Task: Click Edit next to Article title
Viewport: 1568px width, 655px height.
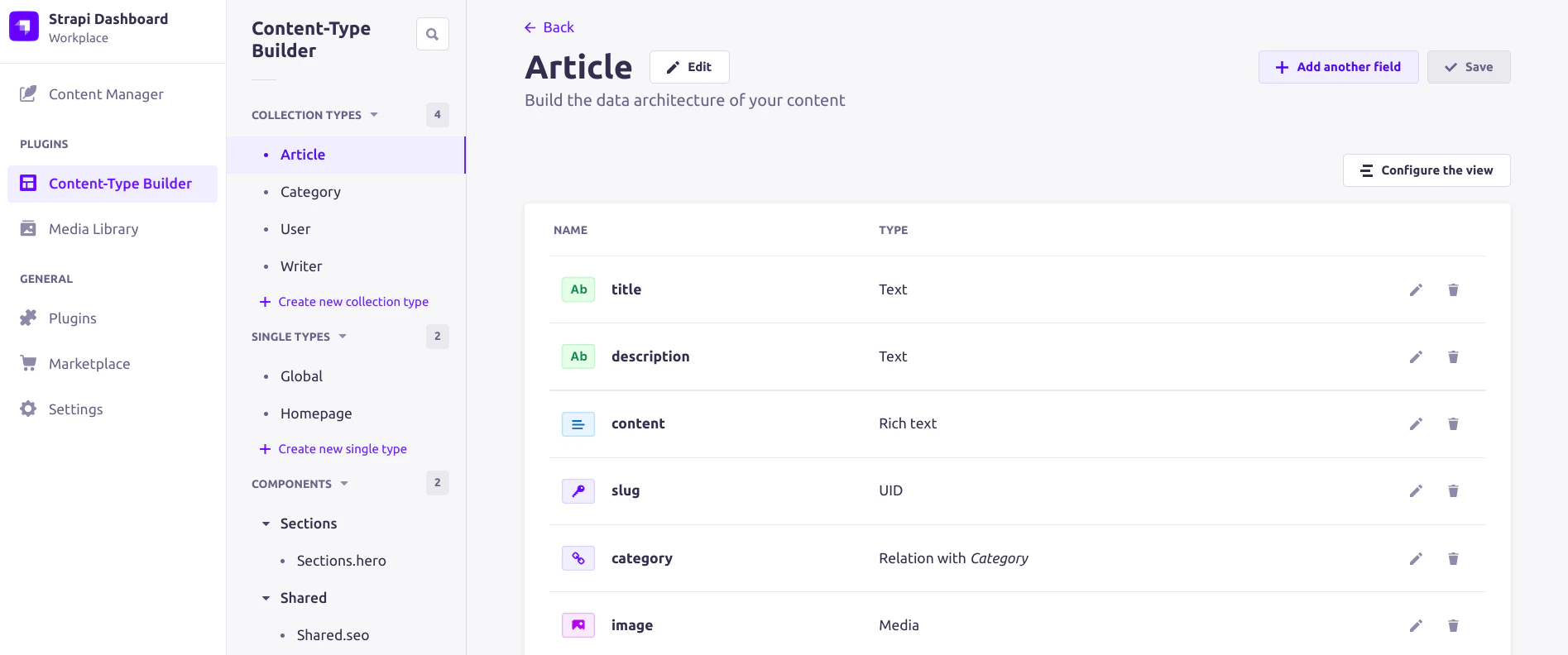Action: [x=689, y=67]
